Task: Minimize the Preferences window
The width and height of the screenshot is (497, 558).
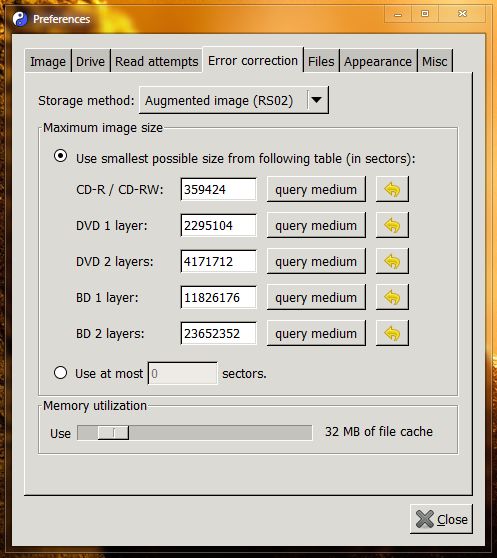Action: coord(398,14)
